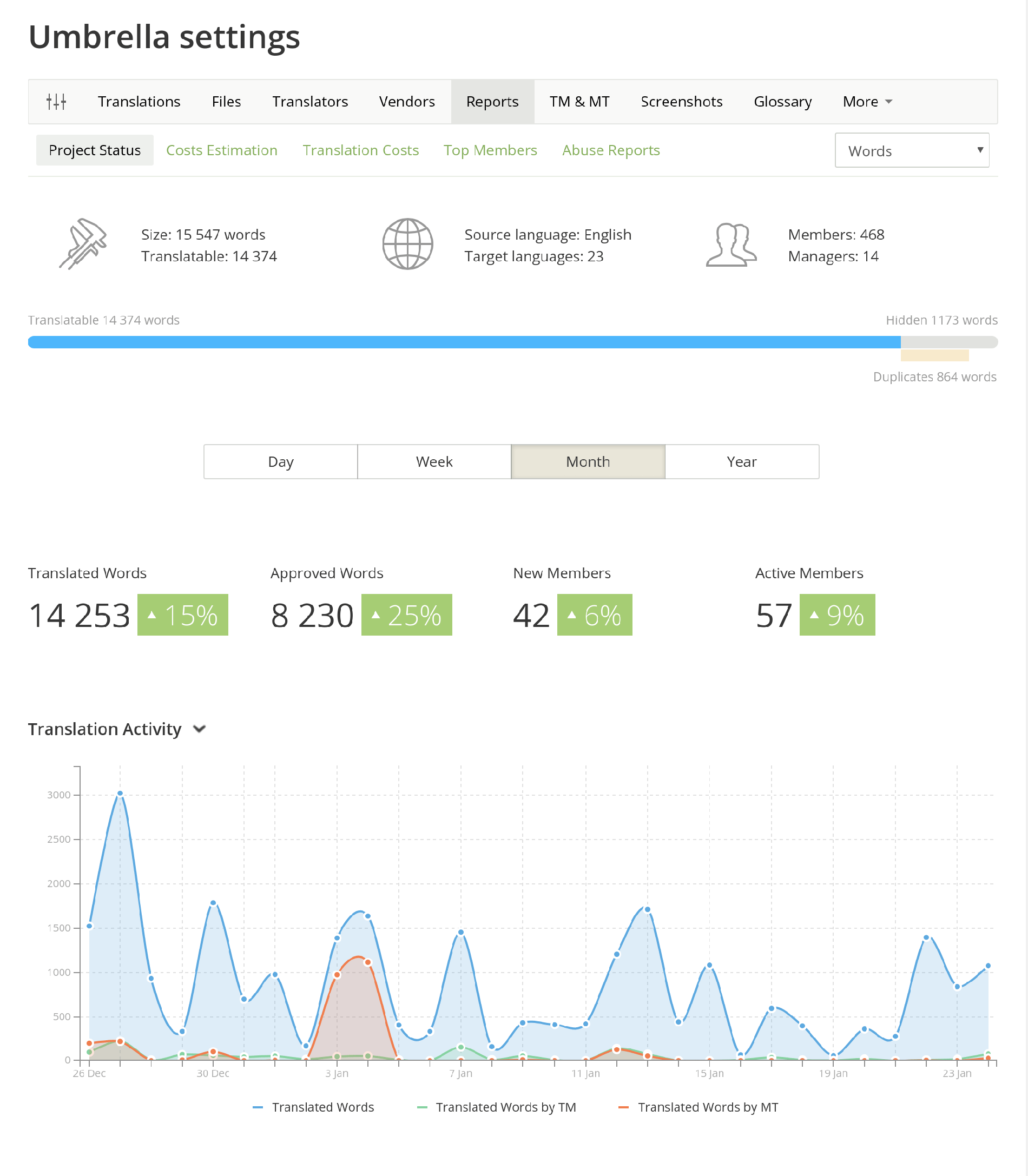Viewport: 1028px width, 1176px height.
Task: Collapse the Translation Activity section
Action: (x=199, y=729)
